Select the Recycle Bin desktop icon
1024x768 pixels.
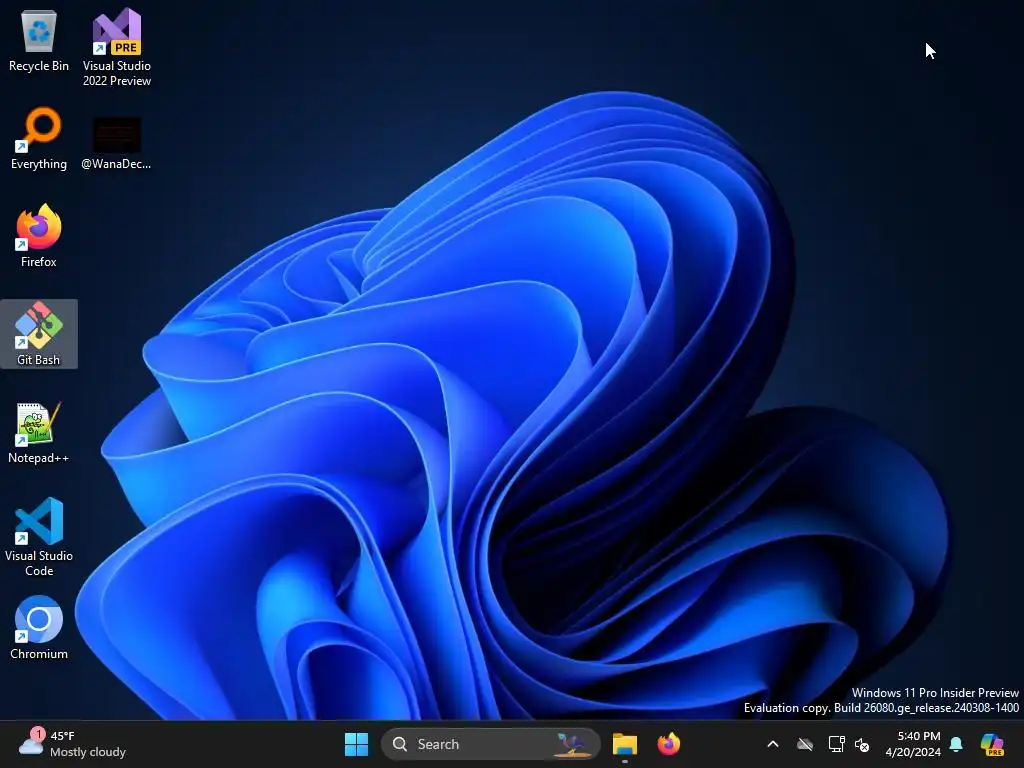click(x=39, y=40)
